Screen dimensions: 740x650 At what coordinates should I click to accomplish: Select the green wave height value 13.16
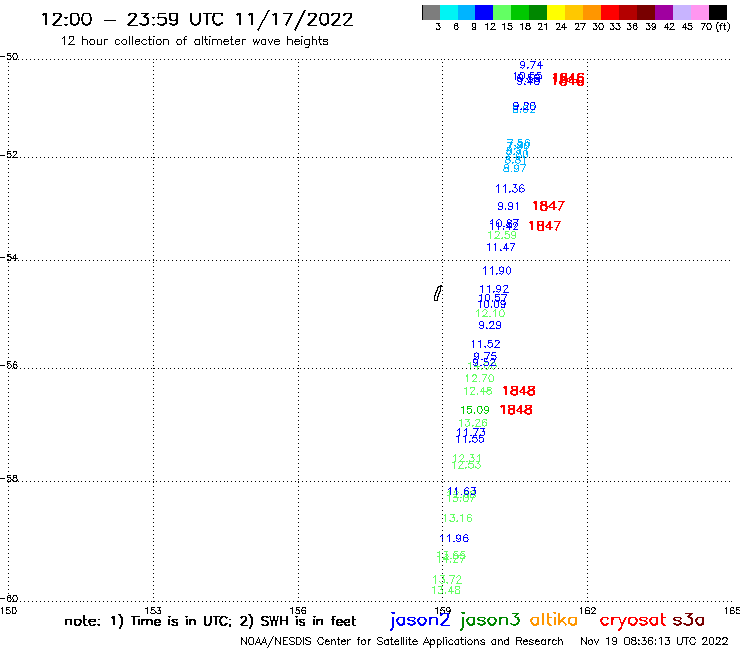coord(458,518)
